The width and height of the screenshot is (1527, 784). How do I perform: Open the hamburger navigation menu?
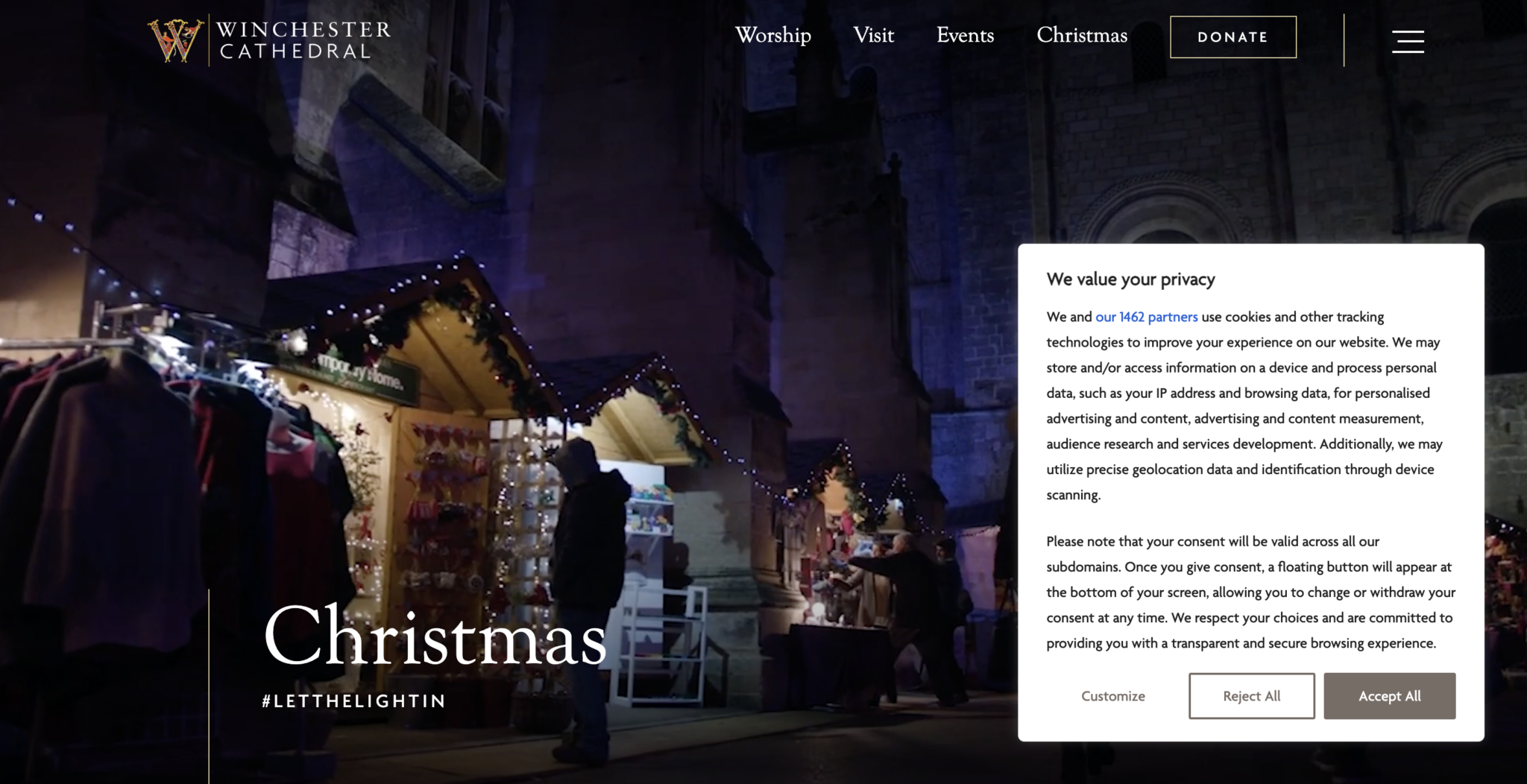1408,42
